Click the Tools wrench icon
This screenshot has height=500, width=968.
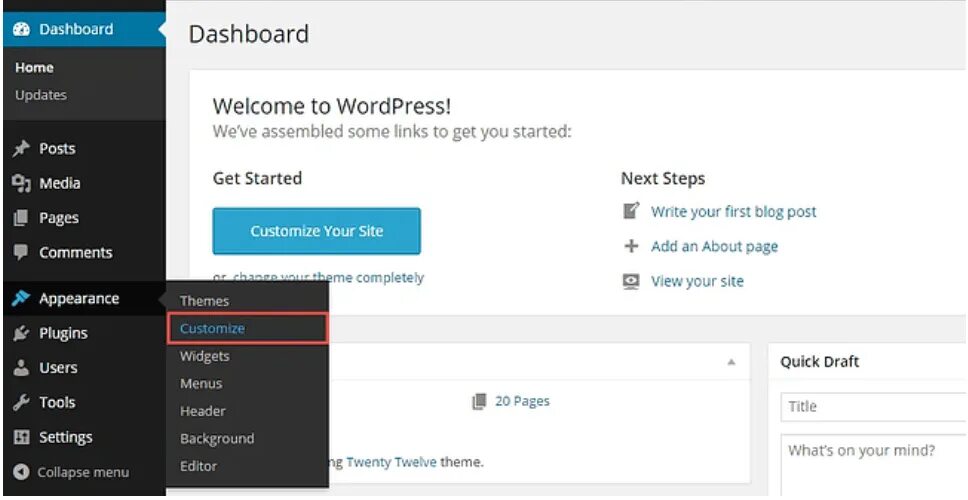20,403
